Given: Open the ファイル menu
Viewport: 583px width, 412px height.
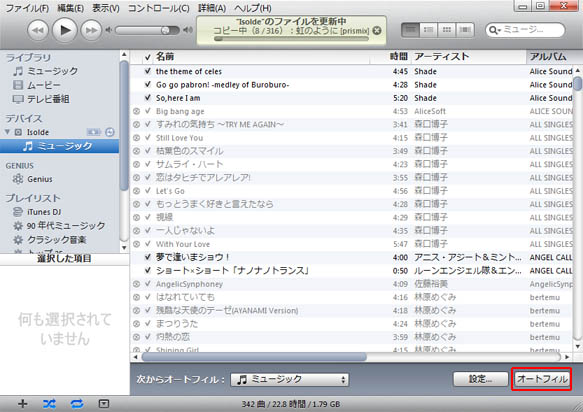Looking at the screenshot, I should [x=27, y=8].
